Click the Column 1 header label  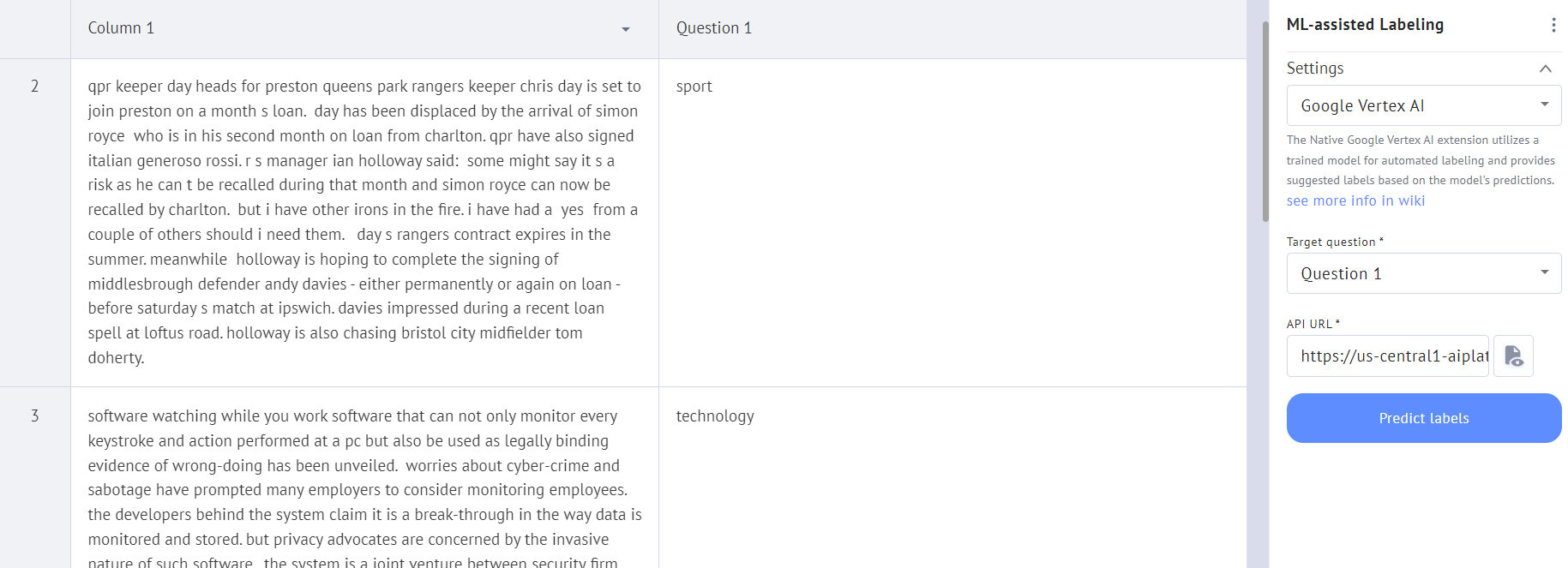tap(121, 28)
